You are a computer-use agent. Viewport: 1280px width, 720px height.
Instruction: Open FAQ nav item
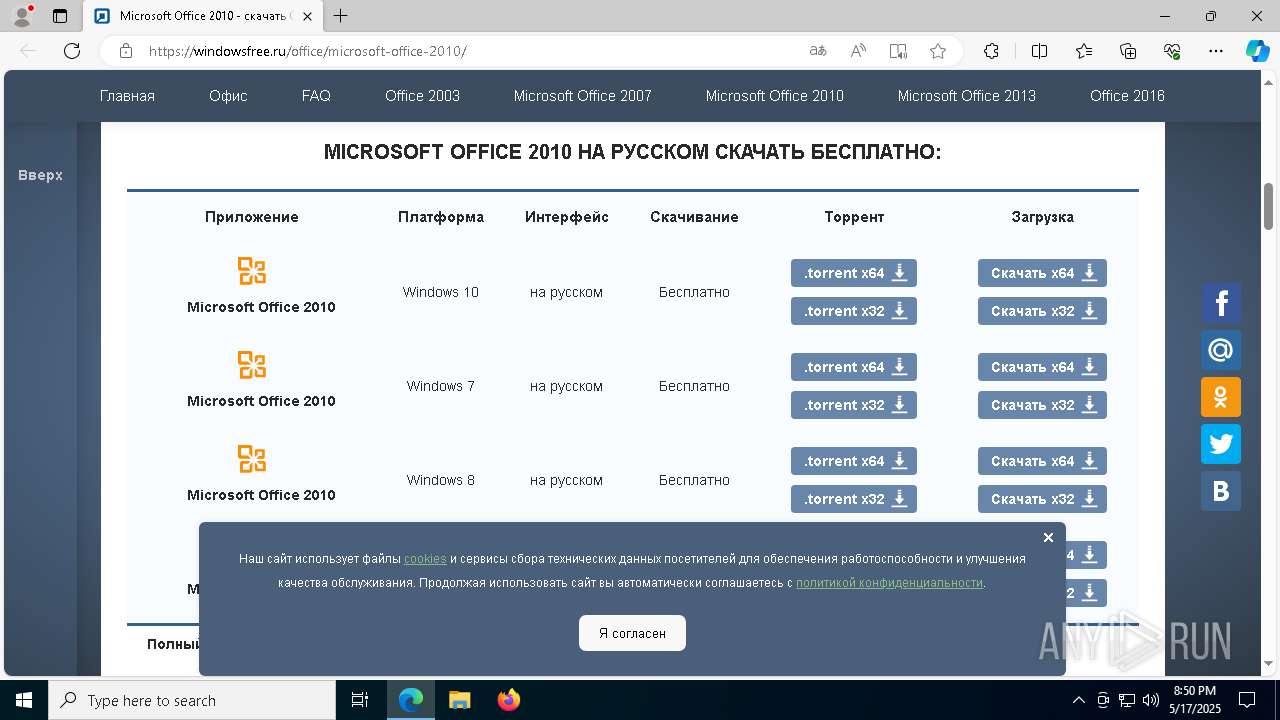[316, 96]
